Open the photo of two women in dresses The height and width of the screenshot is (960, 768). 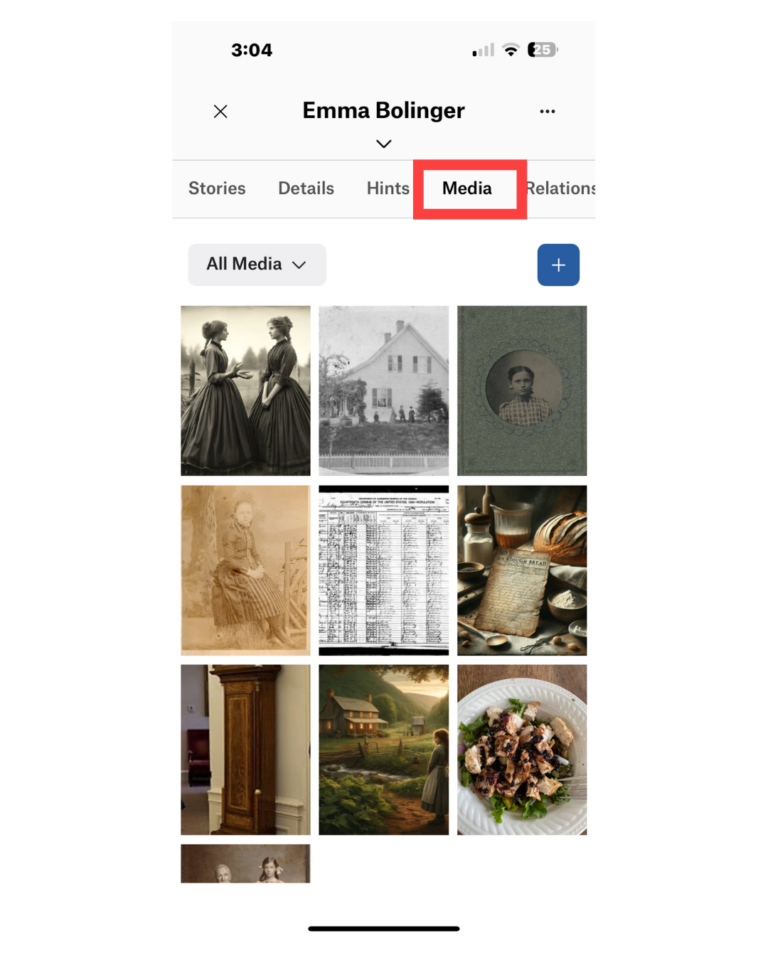point(246,391)
